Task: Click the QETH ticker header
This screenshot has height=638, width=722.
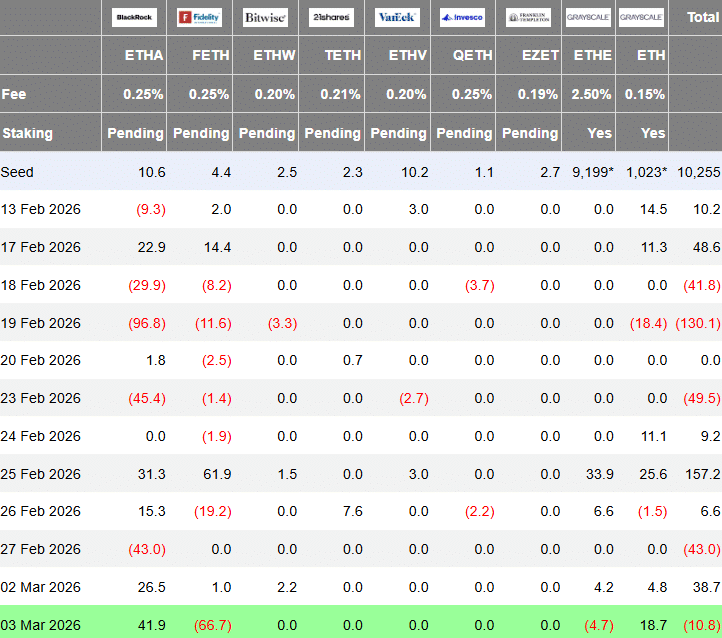Action: point(472,56)
